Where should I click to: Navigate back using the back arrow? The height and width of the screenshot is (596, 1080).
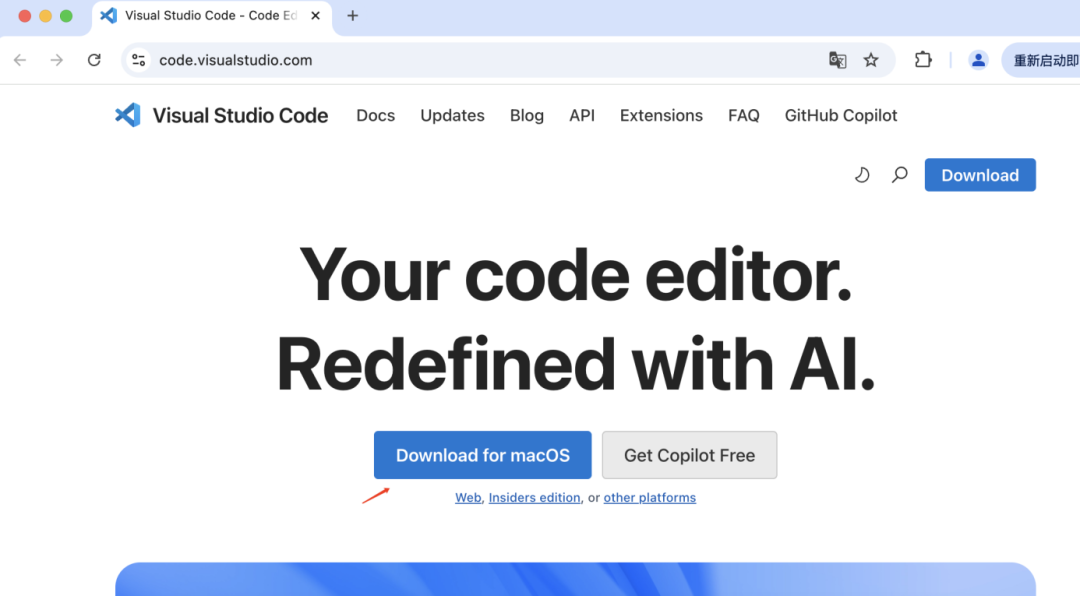[20, 59]
